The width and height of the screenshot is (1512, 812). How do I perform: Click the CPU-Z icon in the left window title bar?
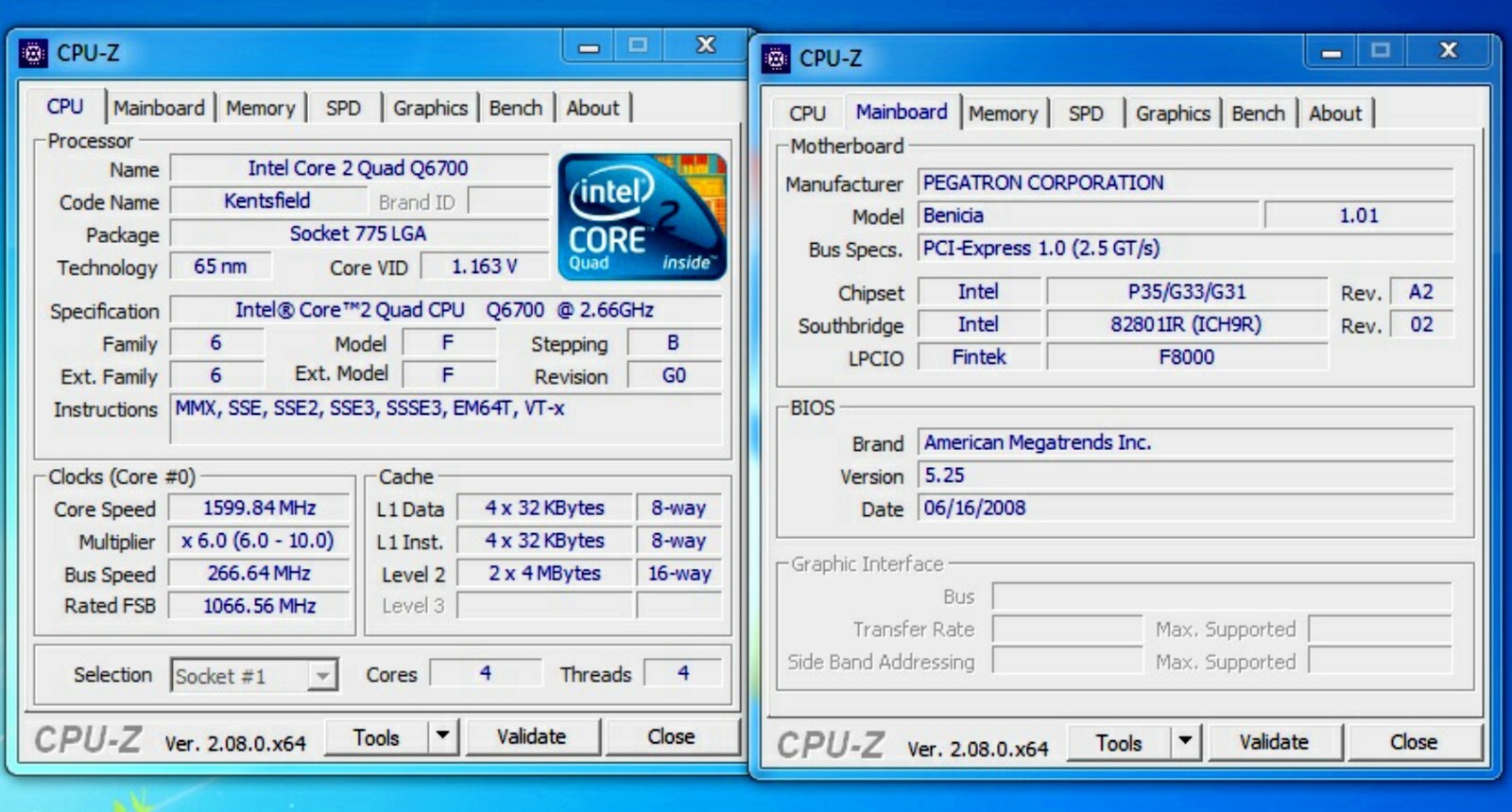tap(33, 54)
